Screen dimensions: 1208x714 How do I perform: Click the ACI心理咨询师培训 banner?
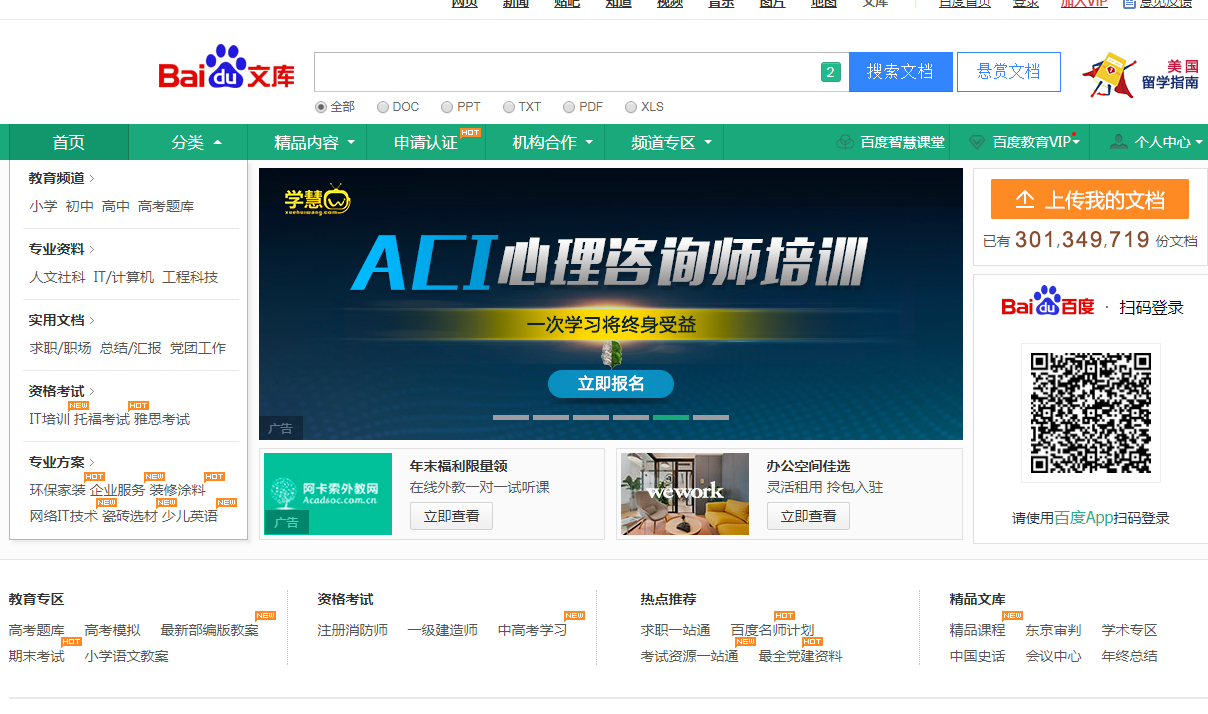[x=611, y=304]
